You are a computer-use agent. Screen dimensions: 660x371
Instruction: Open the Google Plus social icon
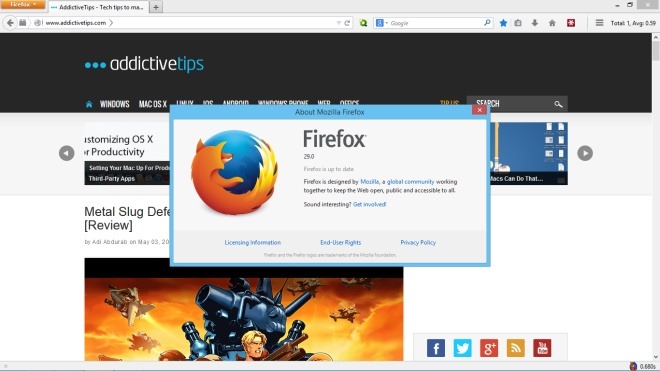pyautogui.click(x=489, y=348)
